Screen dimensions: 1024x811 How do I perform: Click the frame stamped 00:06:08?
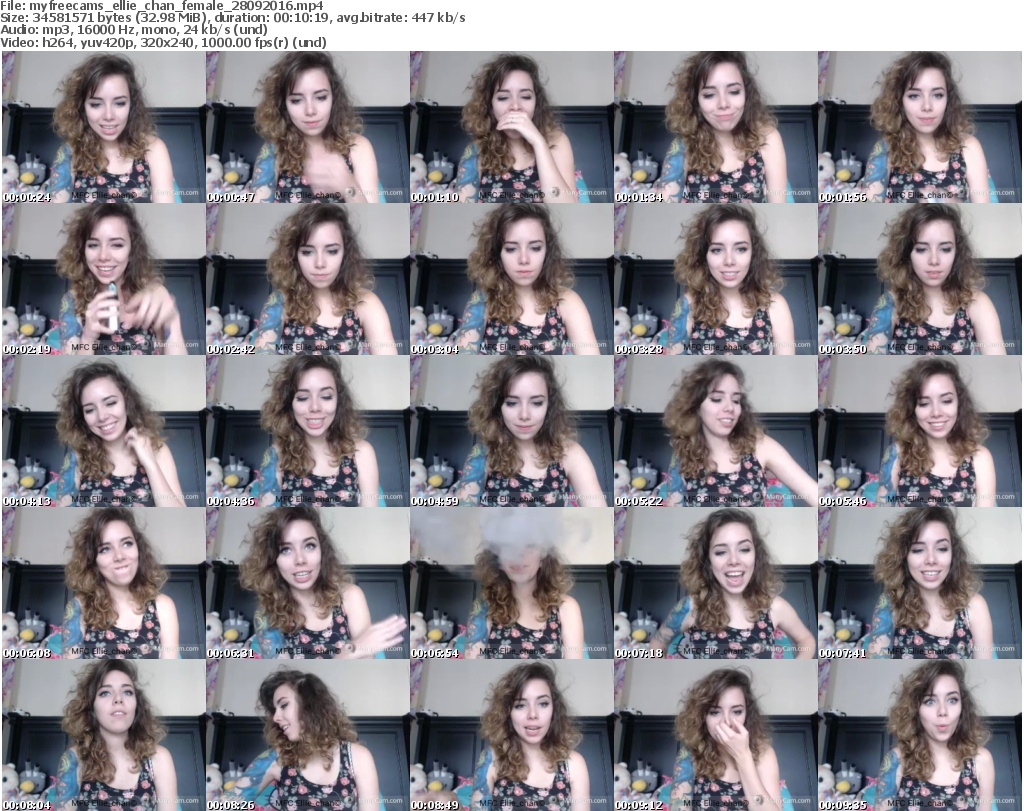coord(104,583)
